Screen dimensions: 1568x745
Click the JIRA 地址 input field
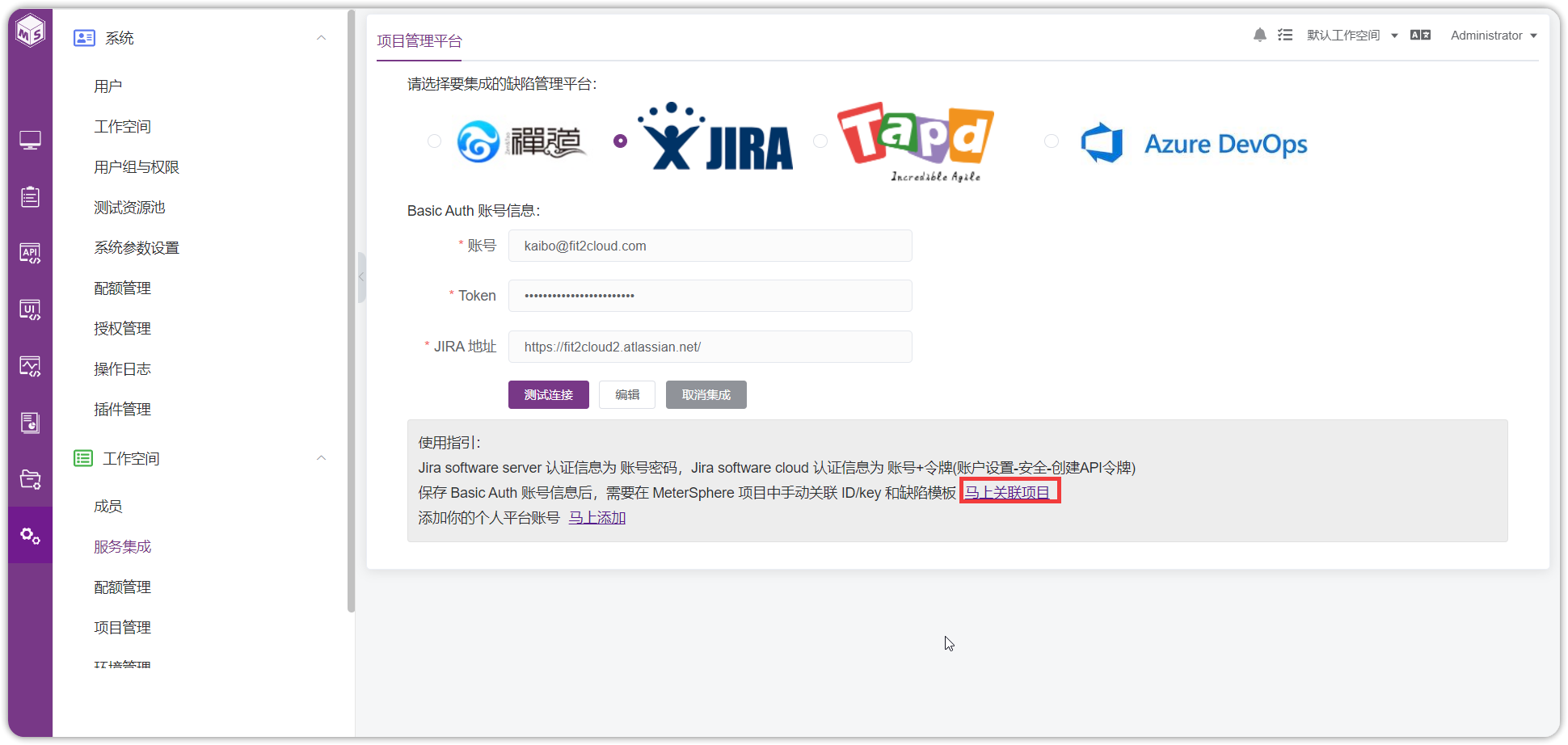coord(710,347)
